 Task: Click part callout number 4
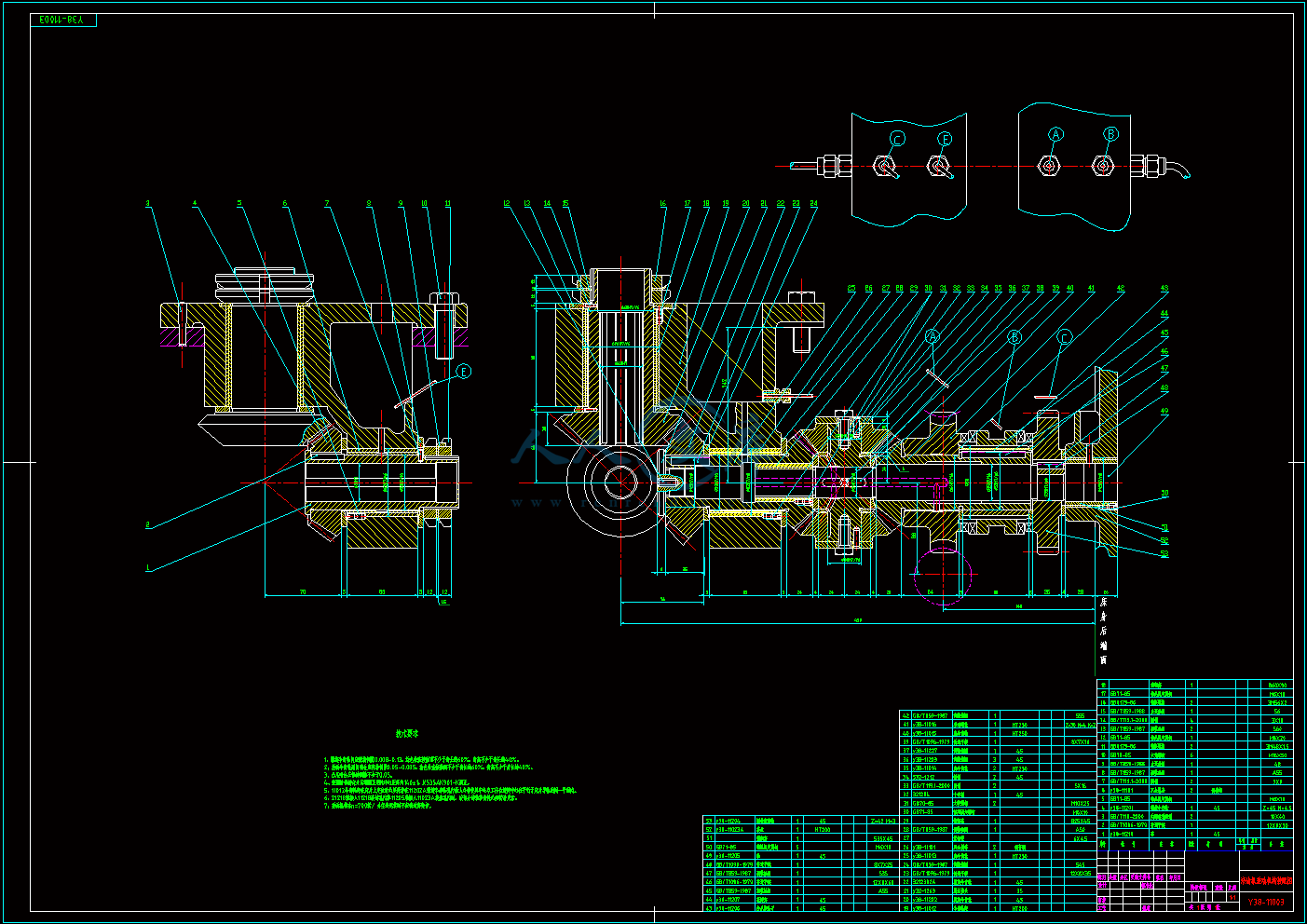pos(195,204)
